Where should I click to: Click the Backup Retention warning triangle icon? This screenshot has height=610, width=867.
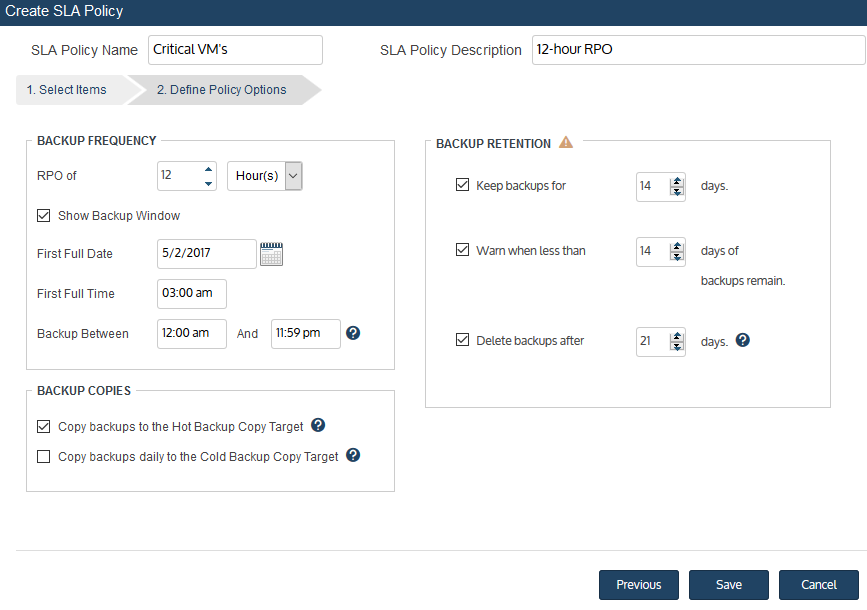[x=566, y=143]
